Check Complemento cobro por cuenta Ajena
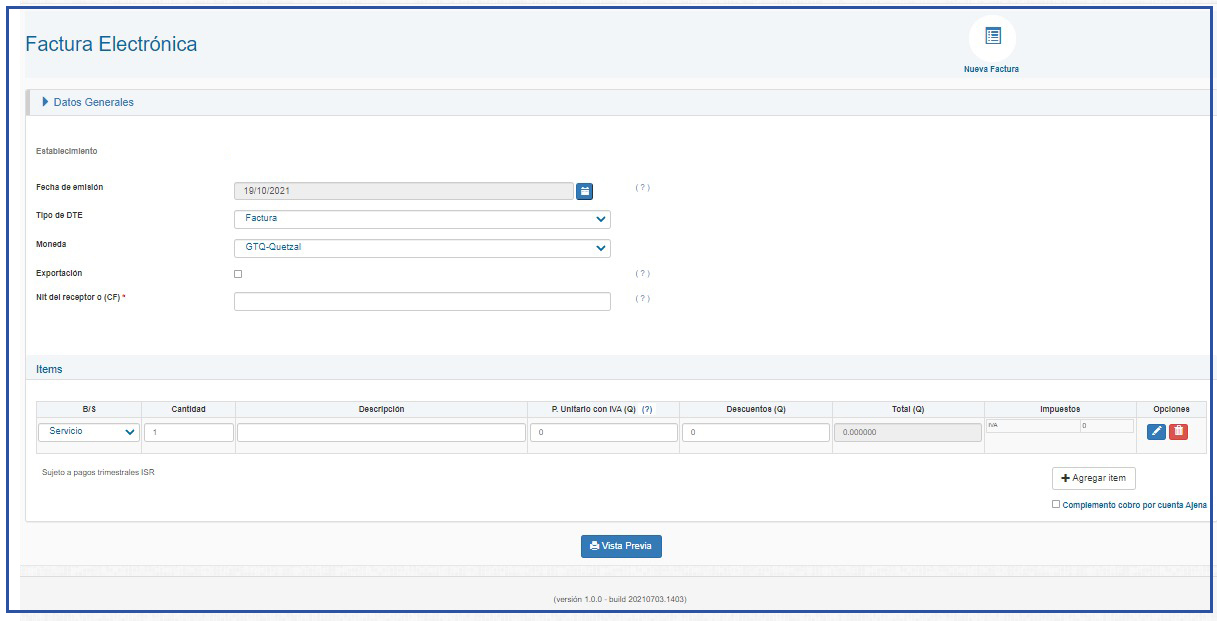1217x621 pixels. click(1056, 505)
